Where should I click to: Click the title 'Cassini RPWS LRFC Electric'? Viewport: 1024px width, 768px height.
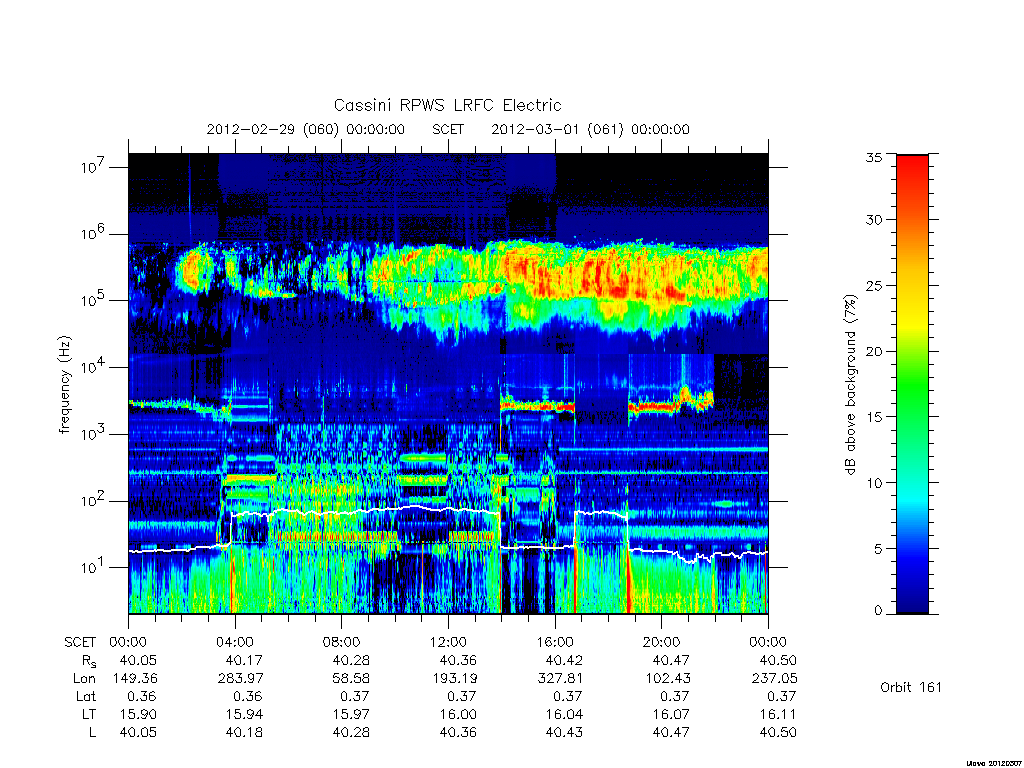click(447, 105)
